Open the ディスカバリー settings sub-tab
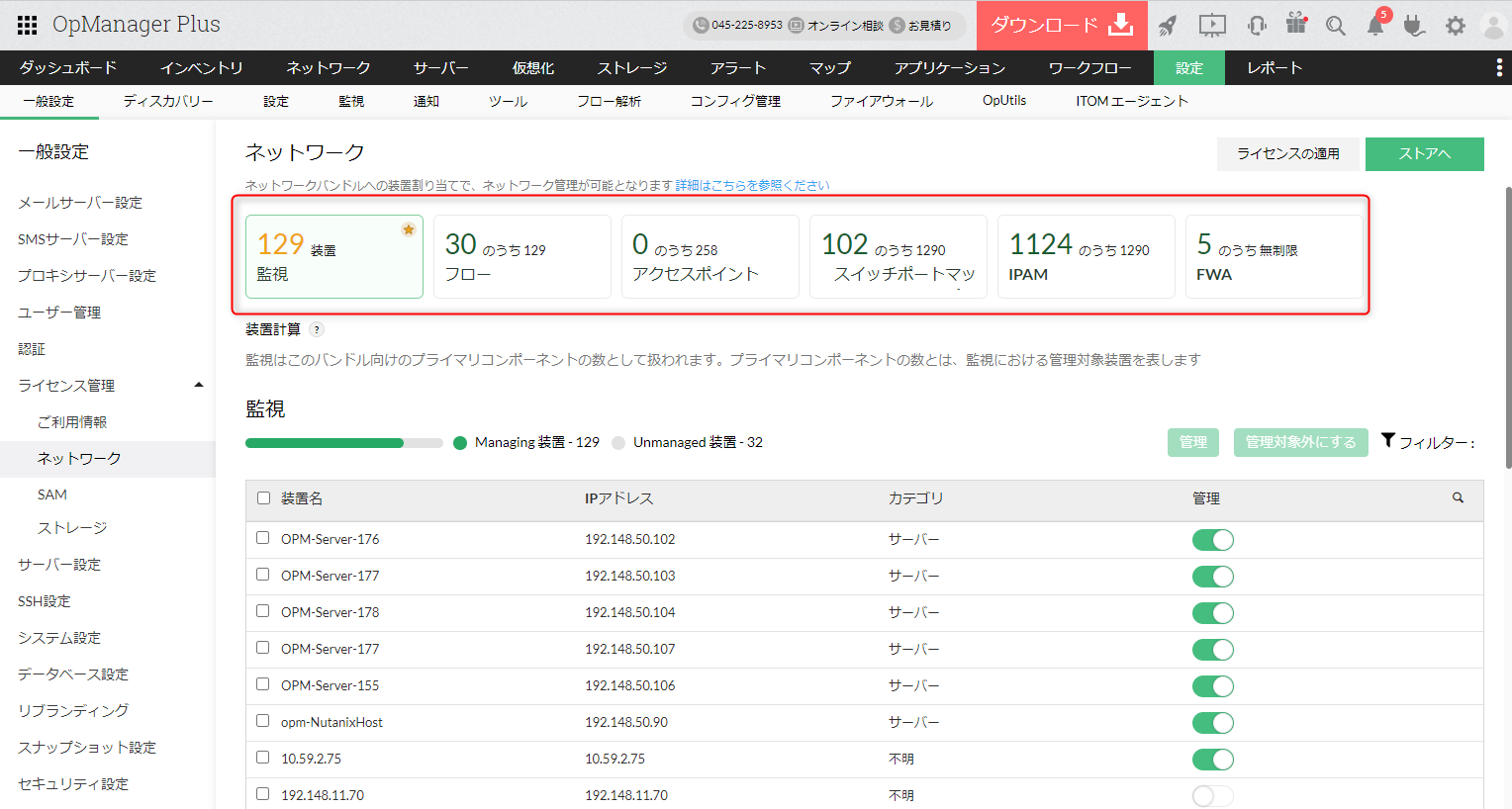The width and height of the screenshot is (1512, 809). 168,101
